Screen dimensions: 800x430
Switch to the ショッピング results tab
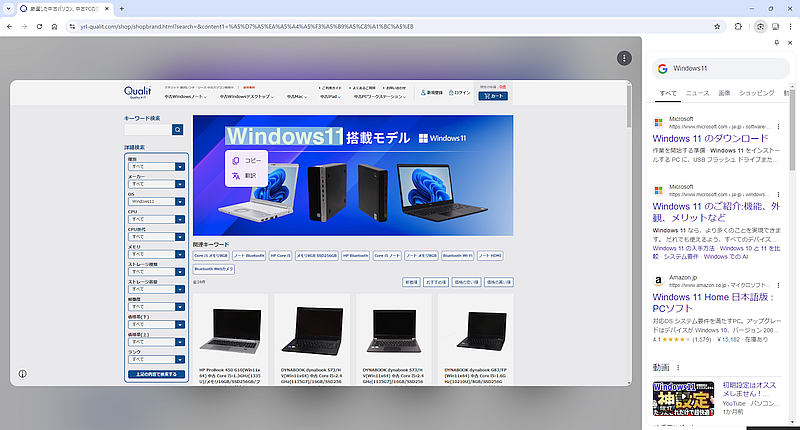point(757,93)
